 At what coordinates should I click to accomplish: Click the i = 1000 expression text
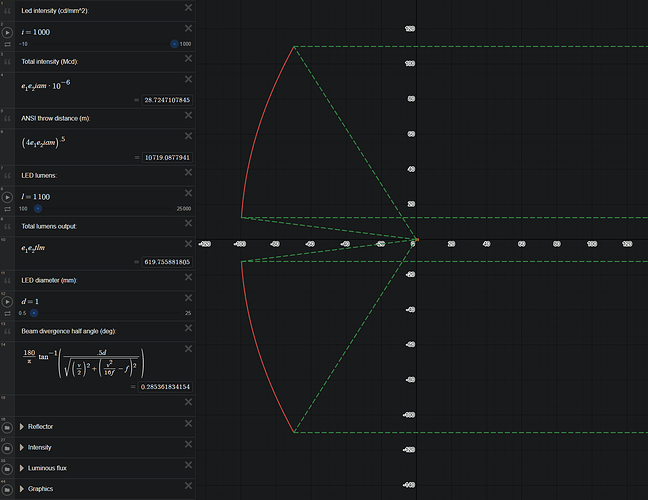click(36, 32)
